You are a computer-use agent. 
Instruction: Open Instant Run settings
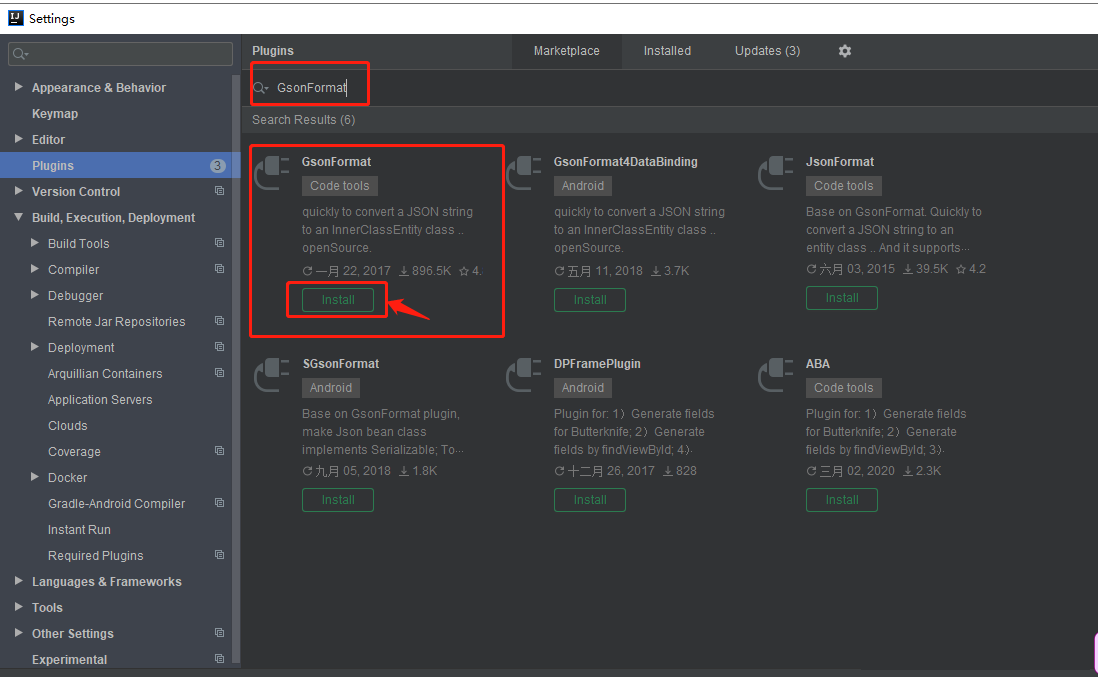79,530
